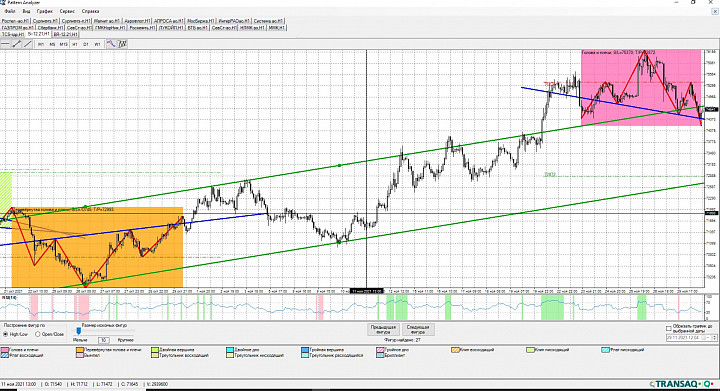
Task: Open the Справка menu
Action: click(90, 11)
